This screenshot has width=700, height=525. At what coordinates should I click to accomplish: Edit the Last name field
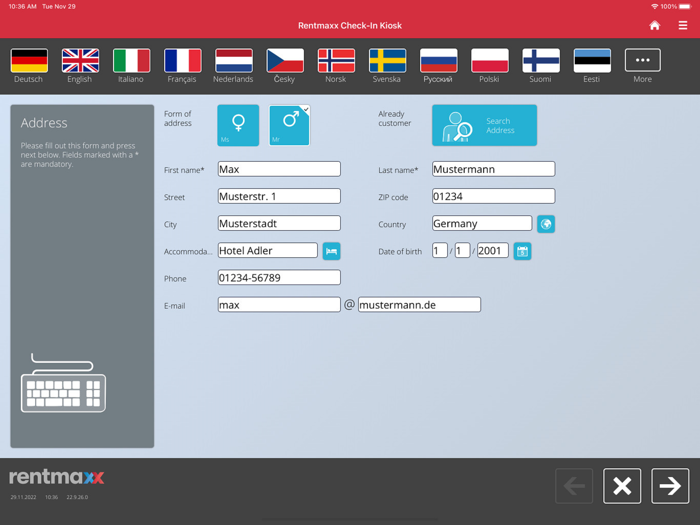point(493,169)
